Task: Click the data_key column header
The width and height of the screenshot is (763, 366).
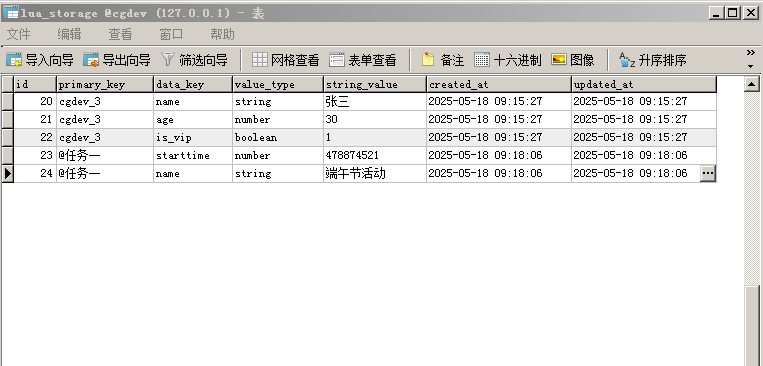Action: tap(193, 84)
